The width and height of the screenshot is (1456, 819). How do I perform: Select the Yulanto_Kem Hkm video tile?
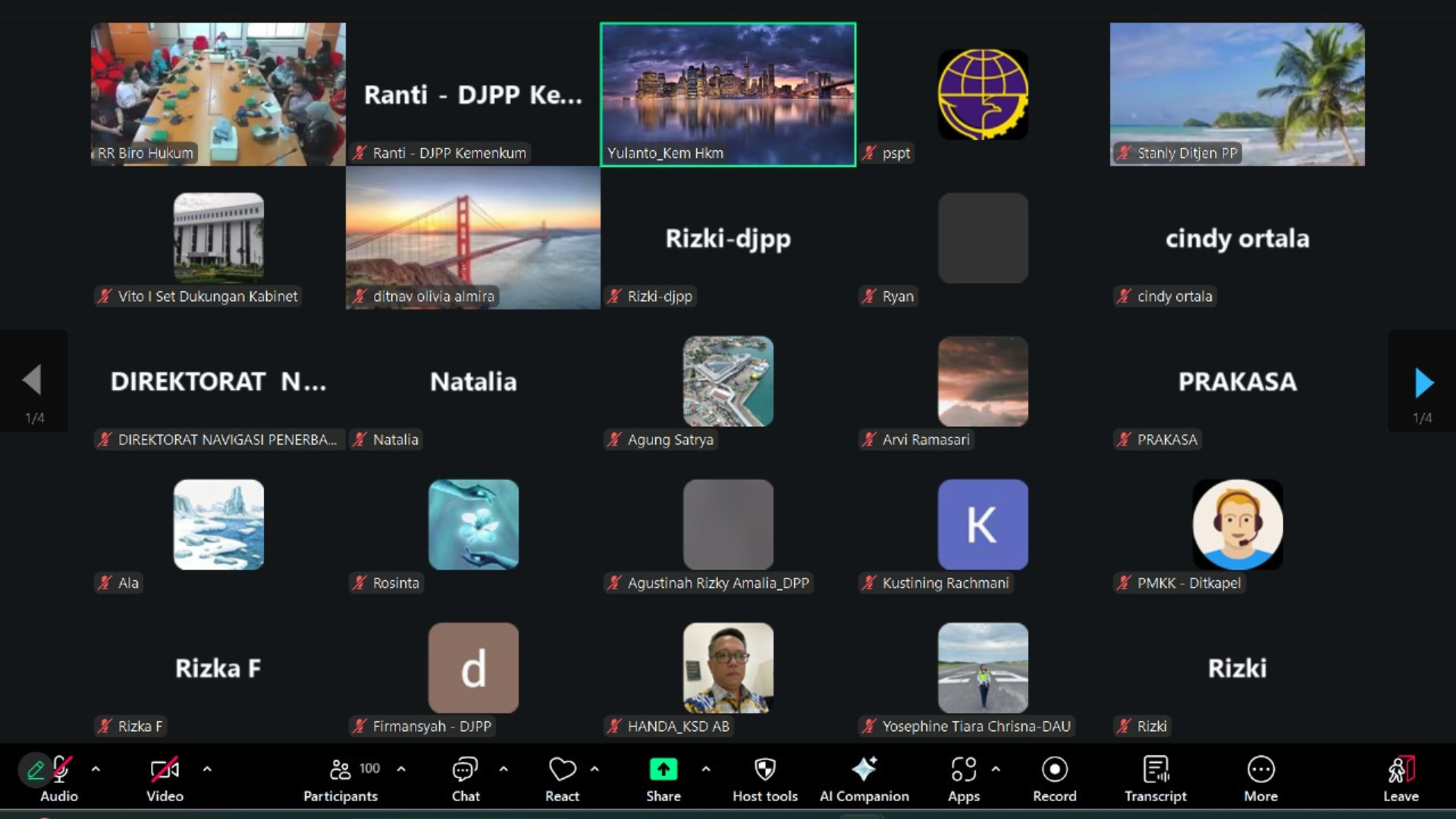click(727, 94)
